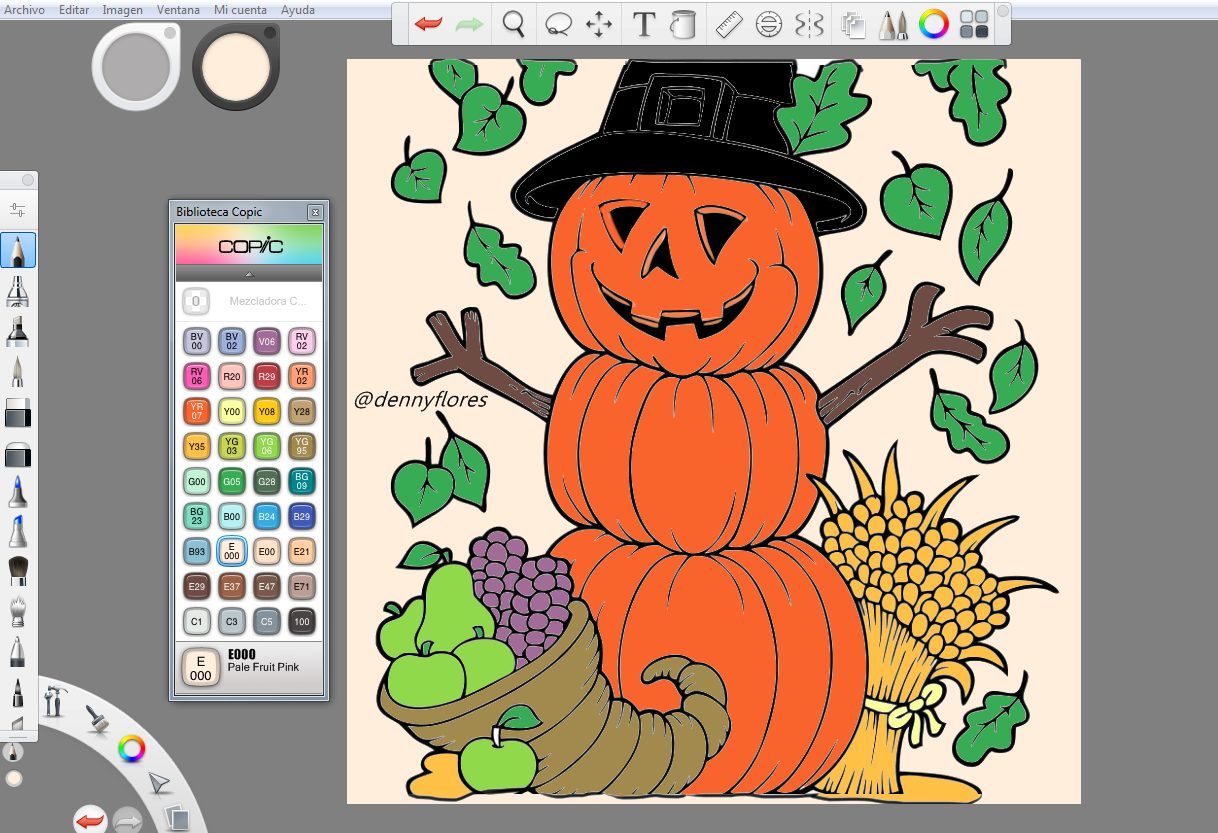Viewport: 1218px width, 833px height.
Task: Click the small current brush indicator below palette
Action: [x=12, y=751]
